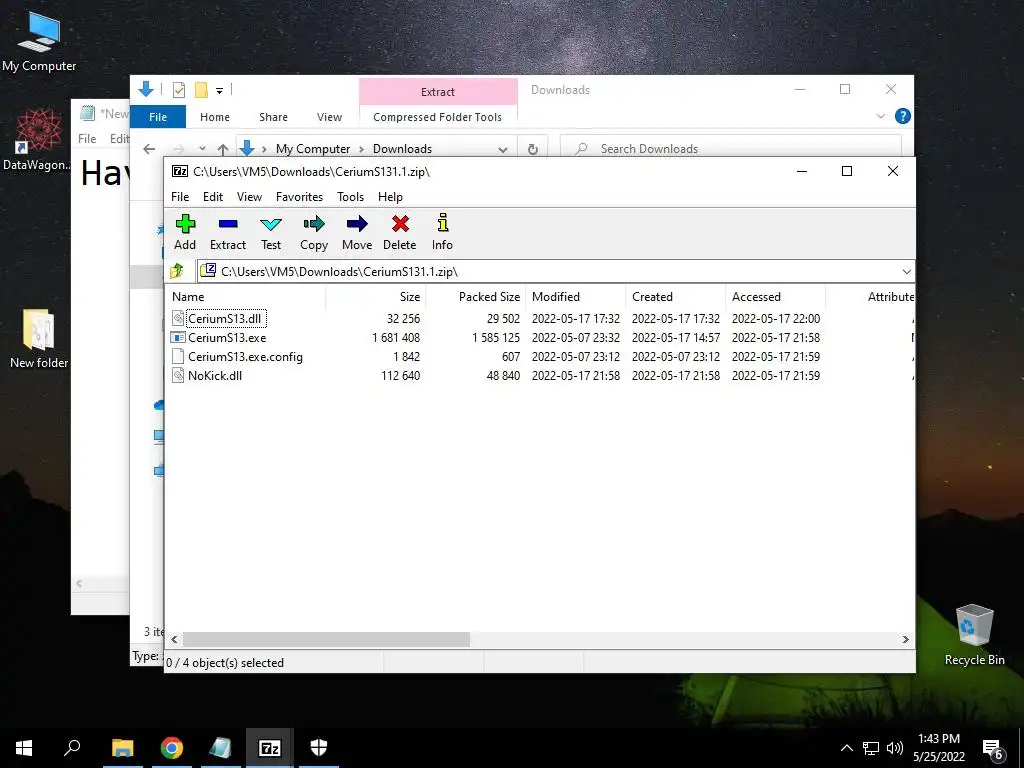1024x768 pixels.
Task: Expand Explorer address bar history dropdown
Action: click(502, 149)
